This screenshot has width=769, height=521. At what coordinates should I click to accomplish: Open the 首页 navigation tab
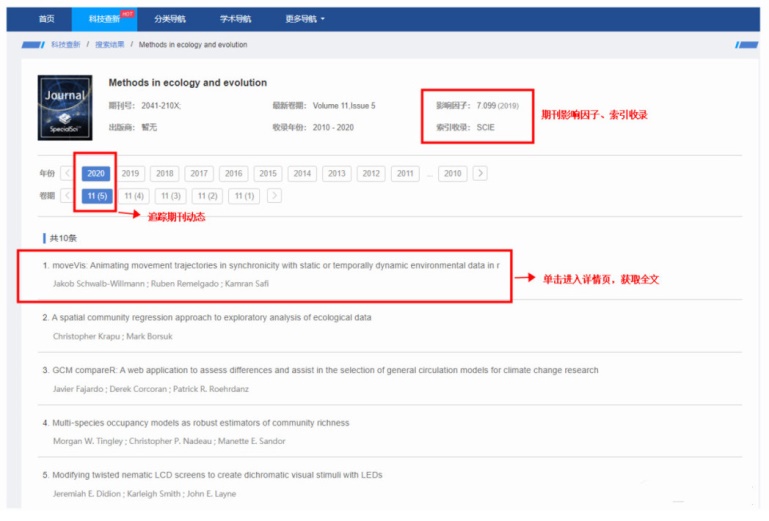(47, 19)
